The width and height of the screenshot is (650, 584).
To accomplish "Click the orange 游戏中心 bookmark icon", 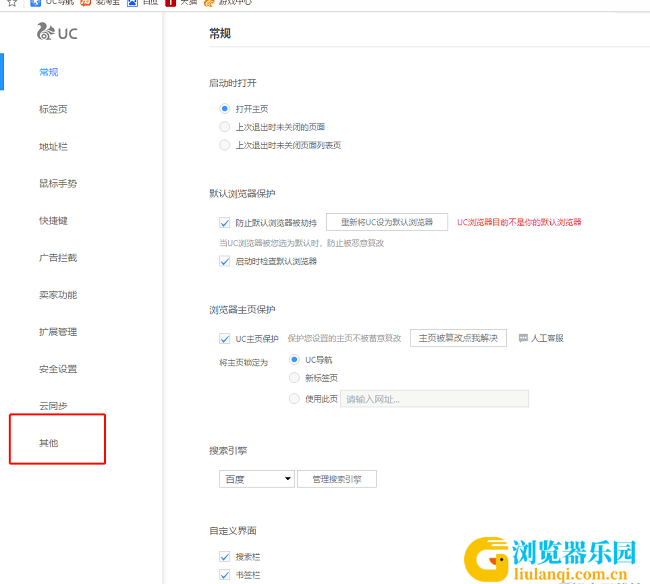I will pyautogui.click(x=209, y=3).
